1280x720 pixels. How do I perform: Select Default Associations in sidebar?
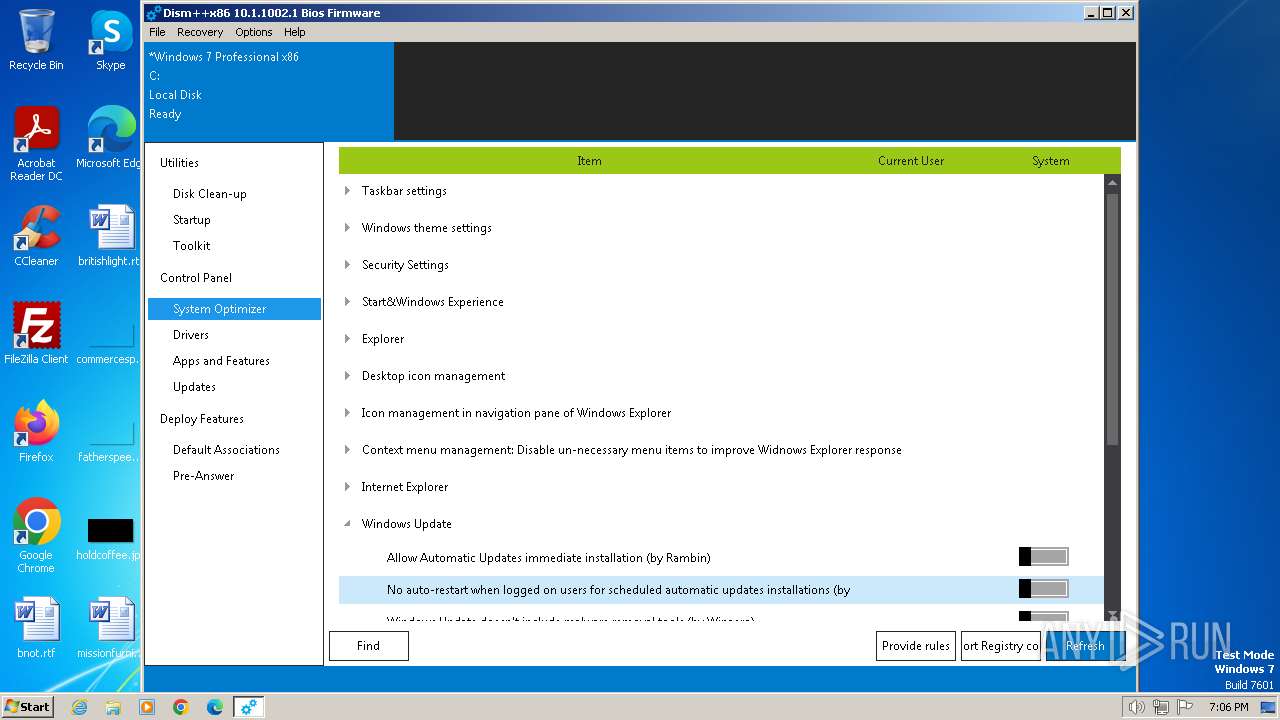(234, 450)
